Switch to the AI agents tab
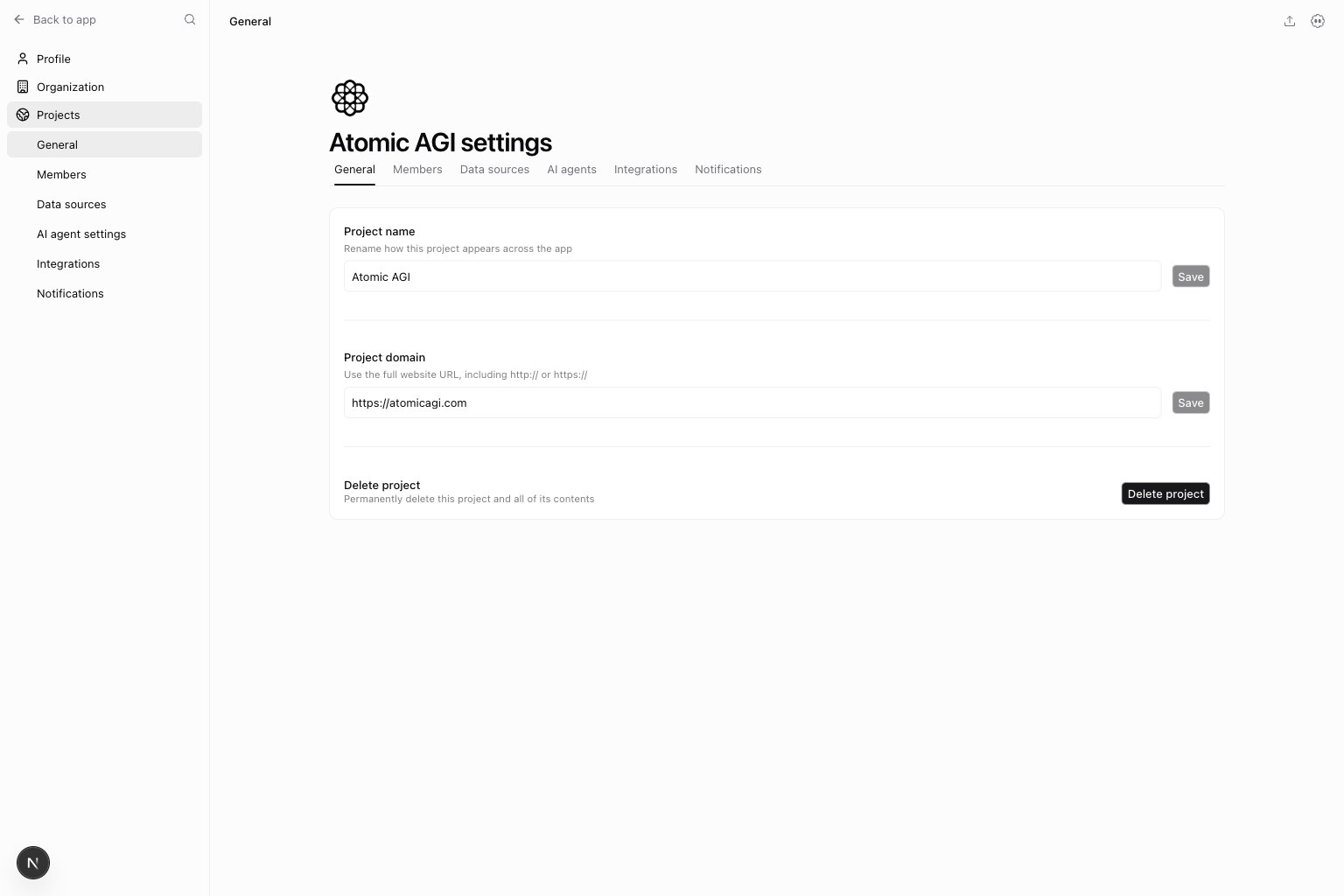Image resolution: width=1344 pixels, height=896 pixels. [571, 170]
